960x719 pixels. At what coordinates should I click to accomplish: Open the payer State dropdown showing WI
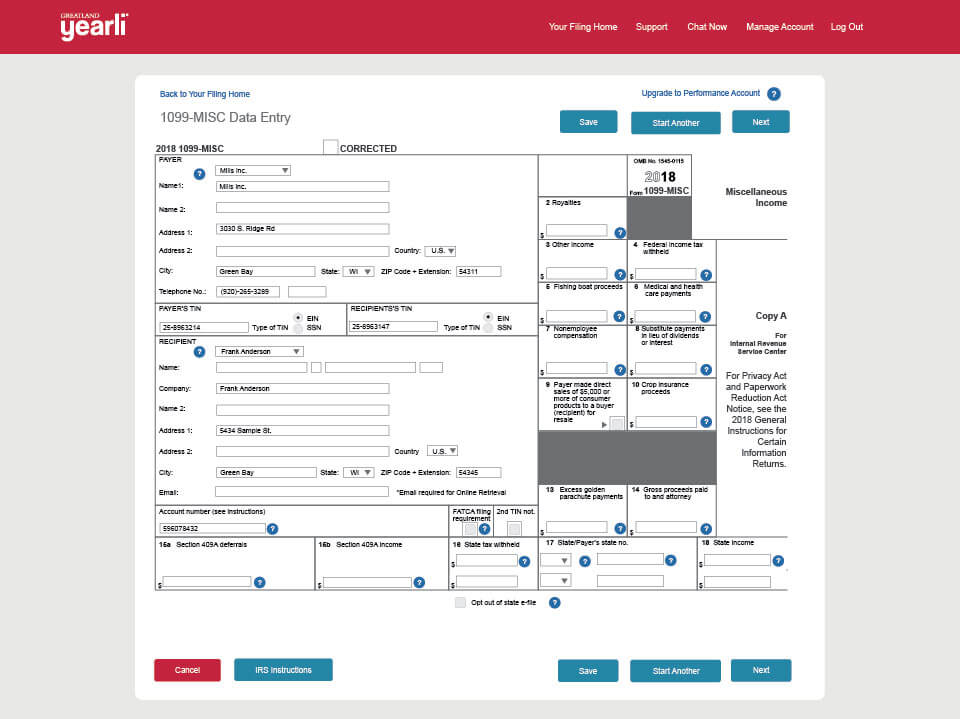(x=358, y=271)
